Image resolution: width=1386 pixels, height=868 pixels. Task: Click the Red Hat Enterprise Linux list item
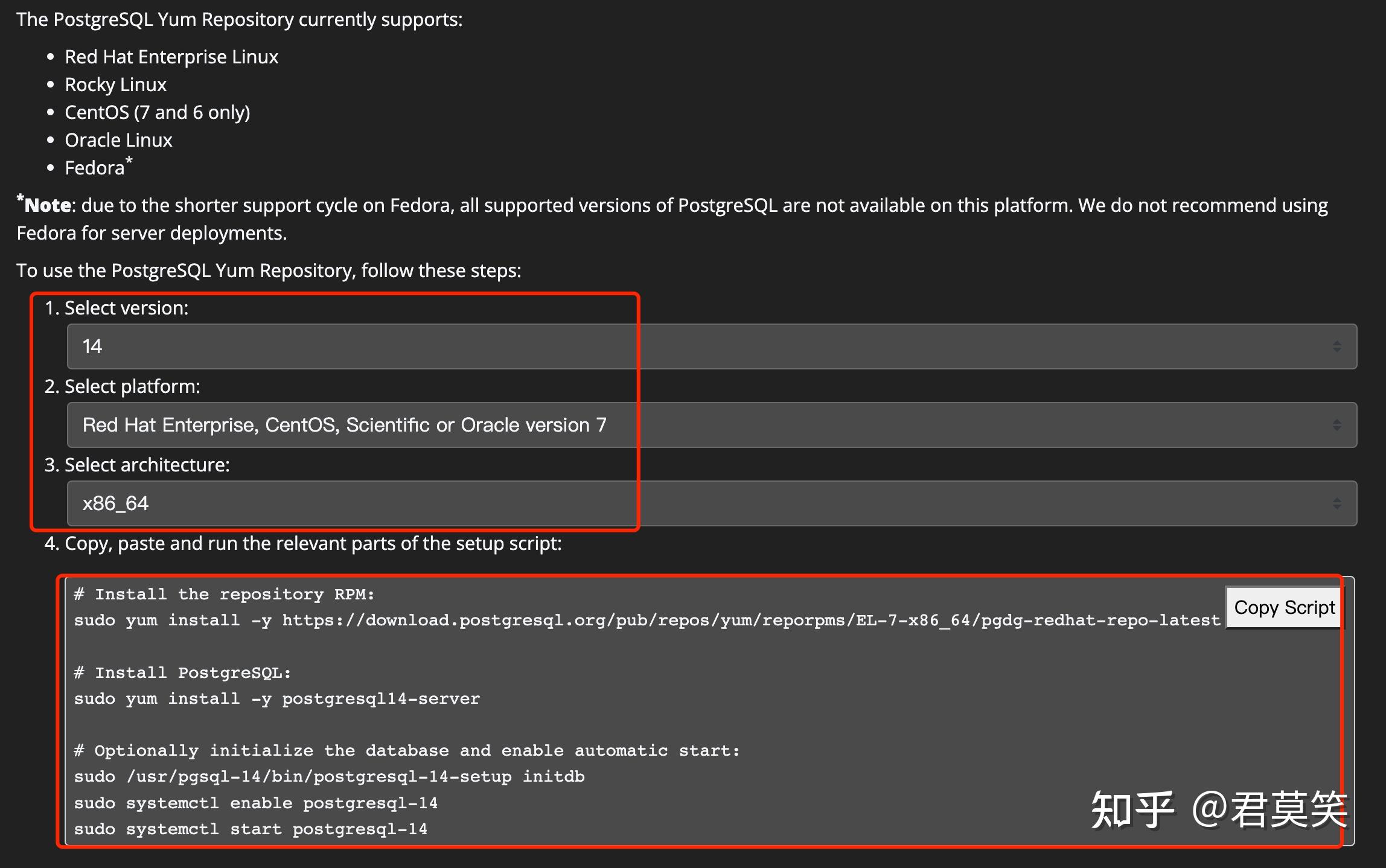coord(171,56)
